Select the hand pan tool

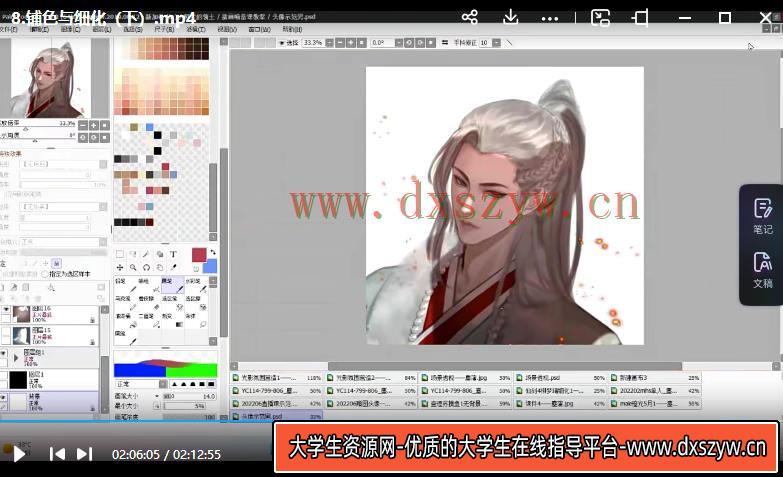[x=160, y=267]
